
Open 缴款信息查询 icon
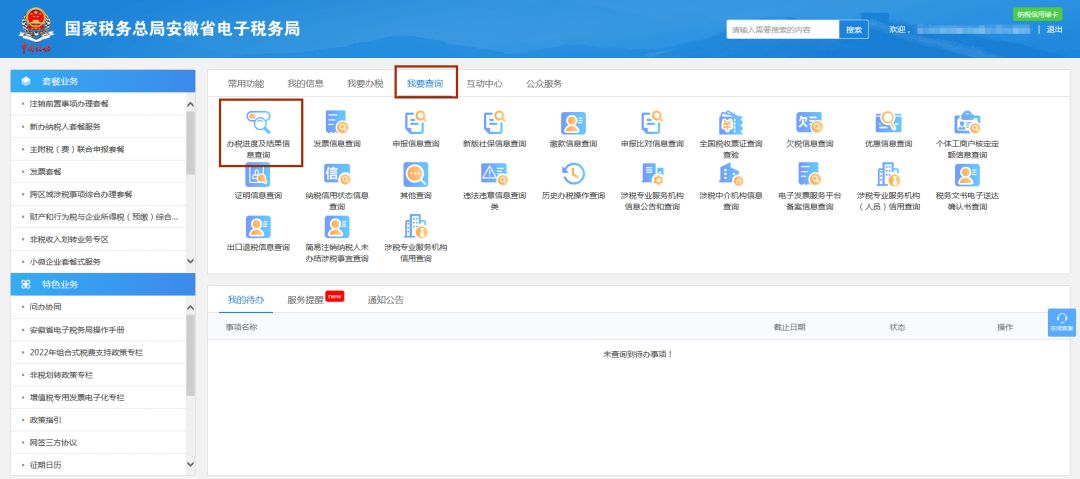tap(573, 123)
